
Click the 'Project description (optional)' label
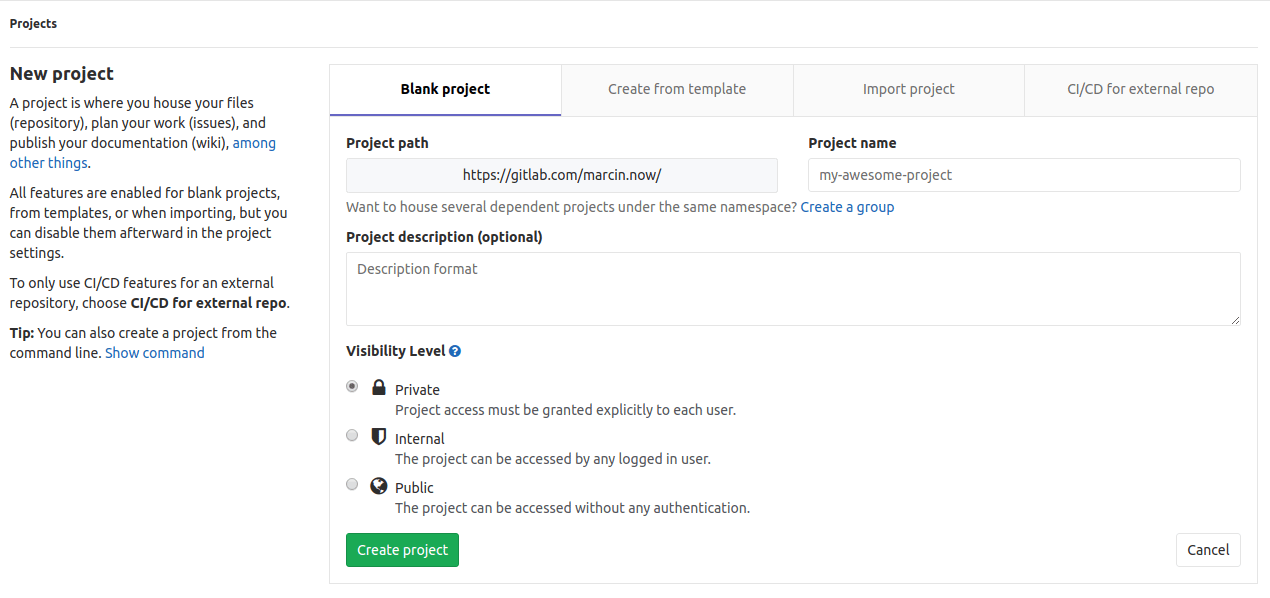coord(444,237)
